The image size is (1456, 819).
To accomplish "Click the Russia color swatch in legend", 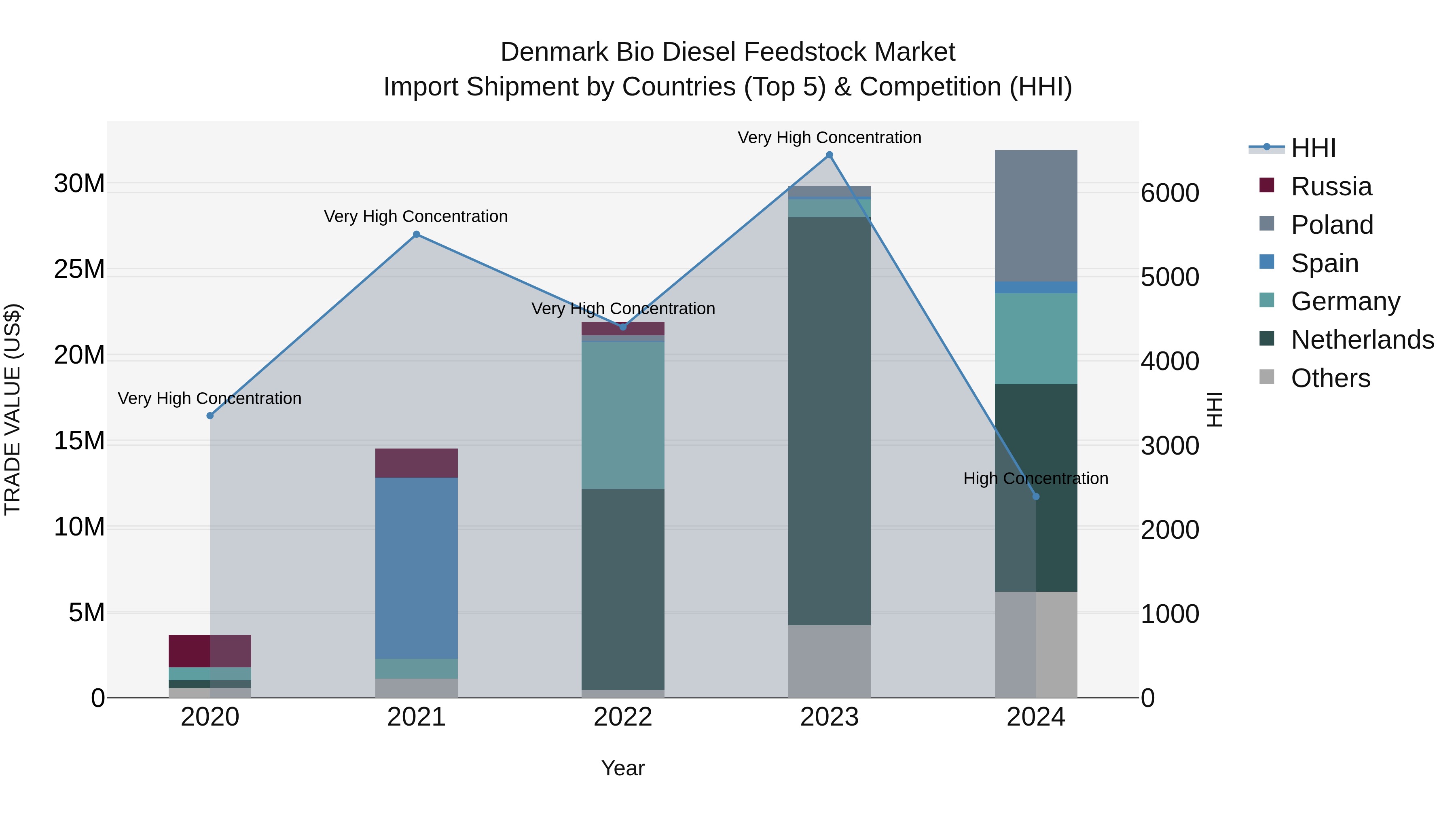I will (1267, 185).
